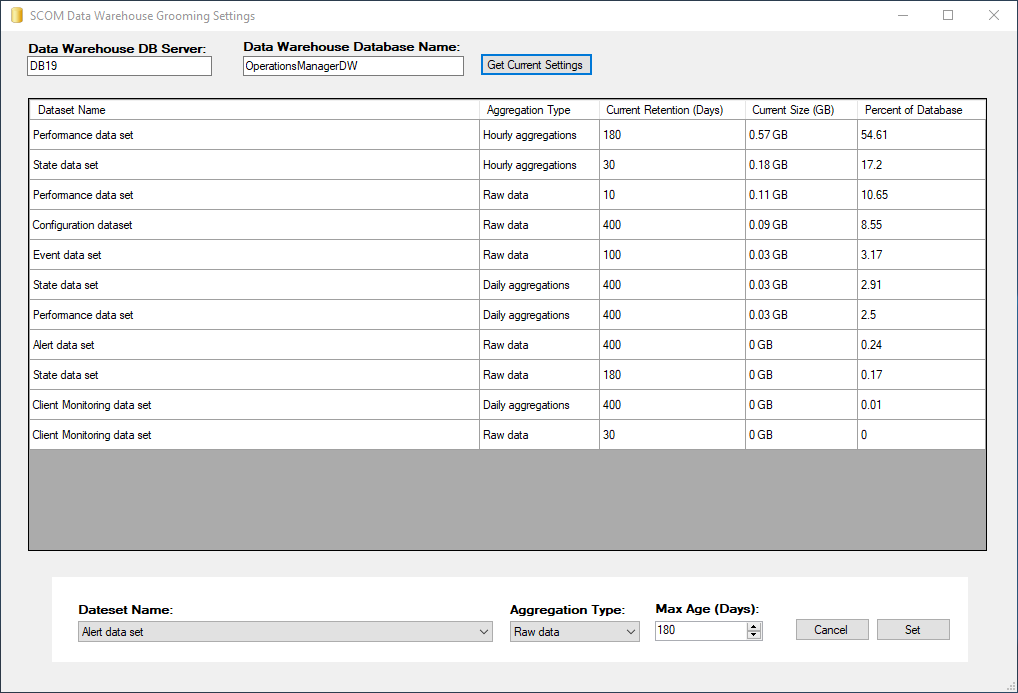Screen dimensions: 1018x693
Task: Click the 0.57 GB size cell
Action: (801, 135)
